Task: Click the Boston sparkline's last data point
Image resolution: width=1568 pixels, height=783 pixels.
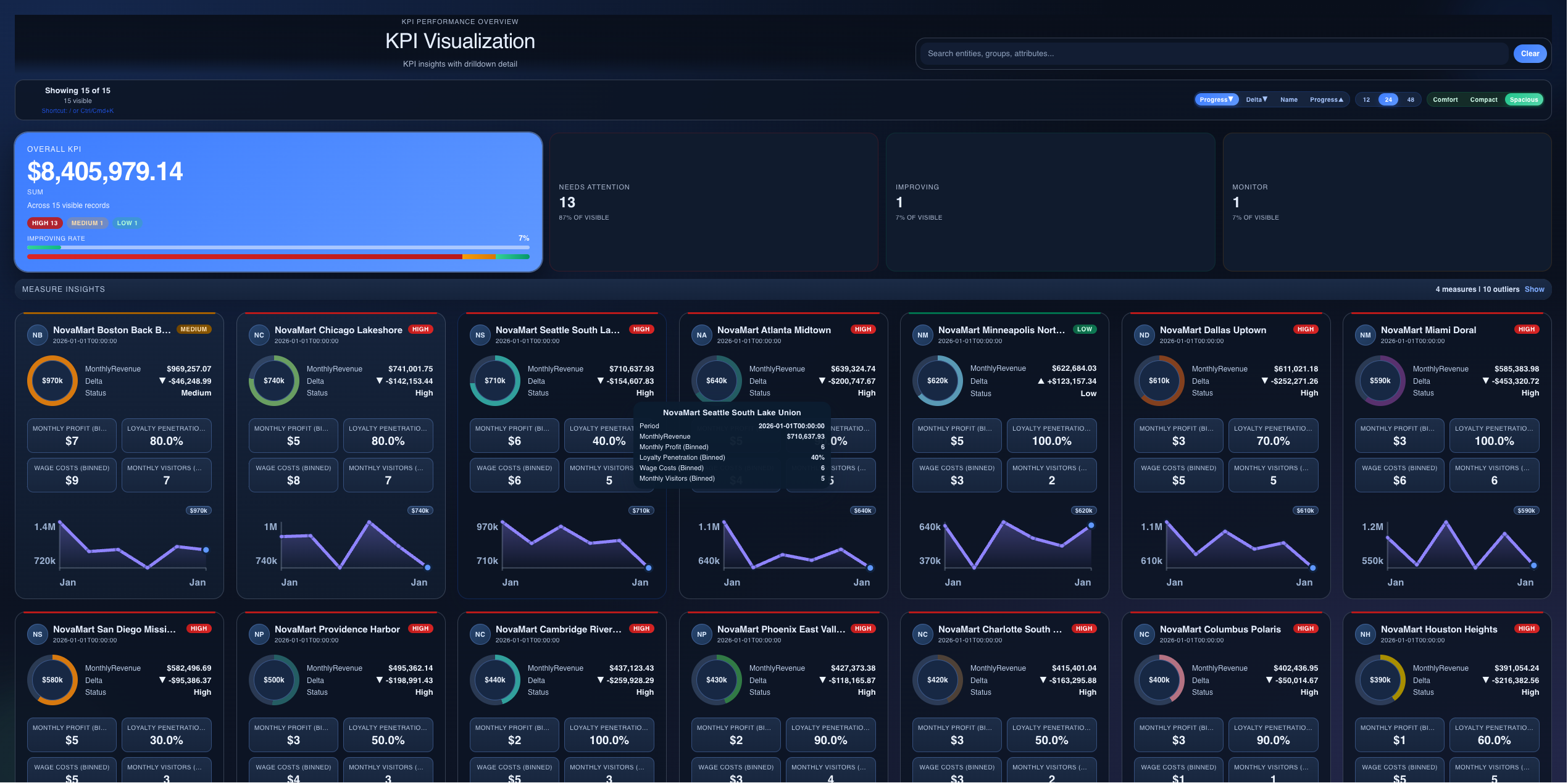Action: point(206,550)
